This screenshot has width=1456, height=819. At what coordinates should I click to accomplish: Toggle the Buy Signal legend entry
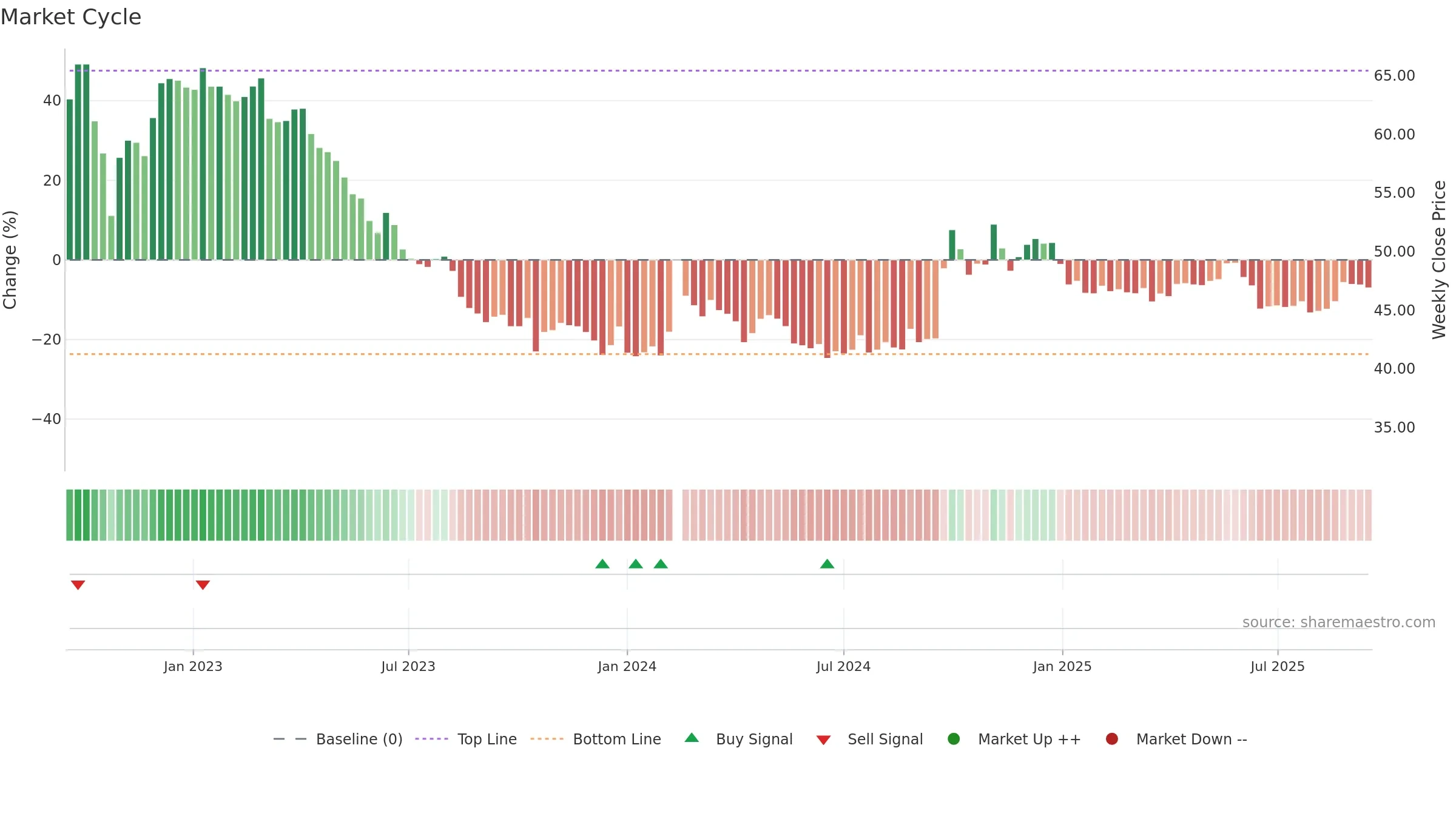tap(738, 739)
